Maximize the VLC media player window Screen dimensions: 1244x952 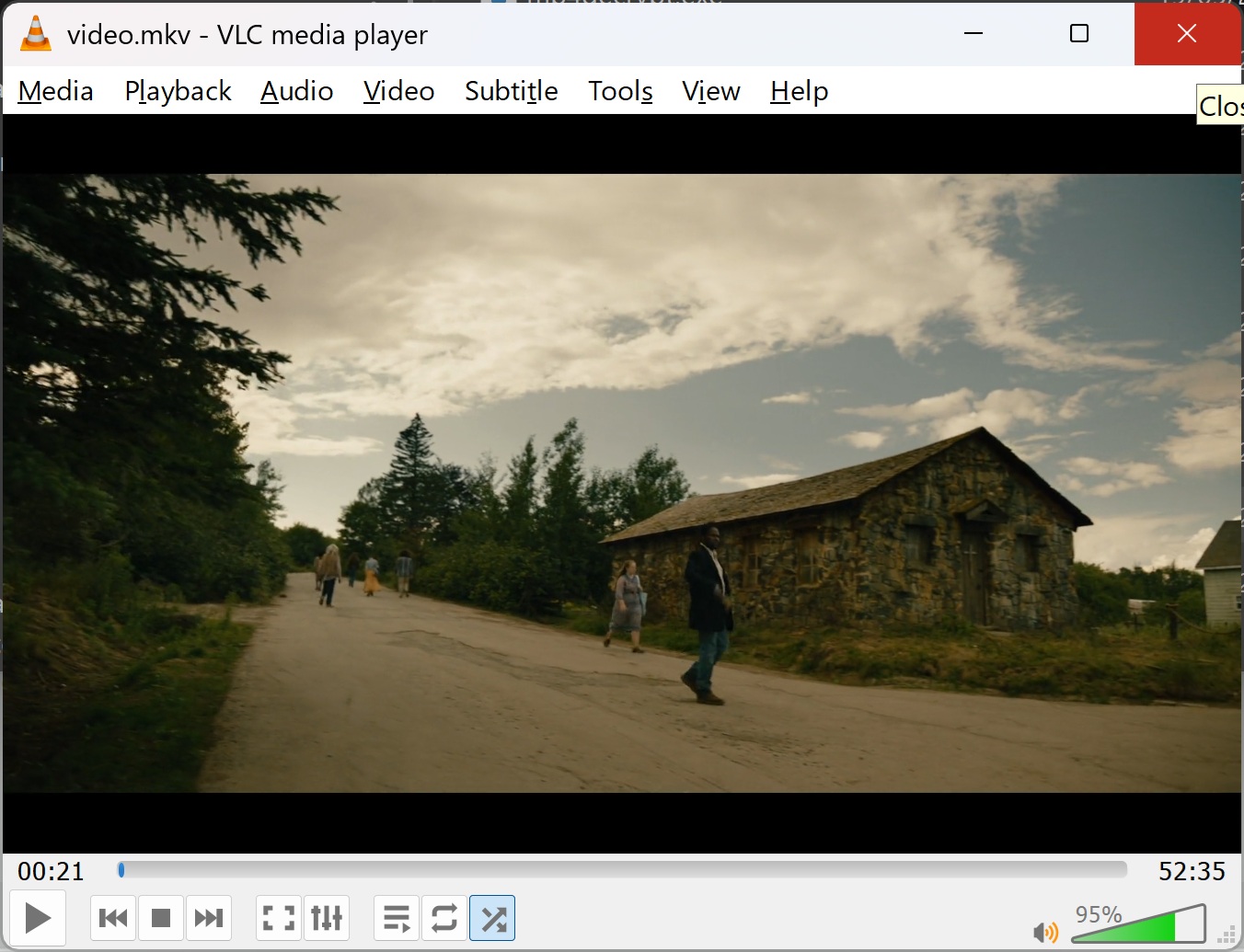pyautogui.click(x=1080, y=34)
